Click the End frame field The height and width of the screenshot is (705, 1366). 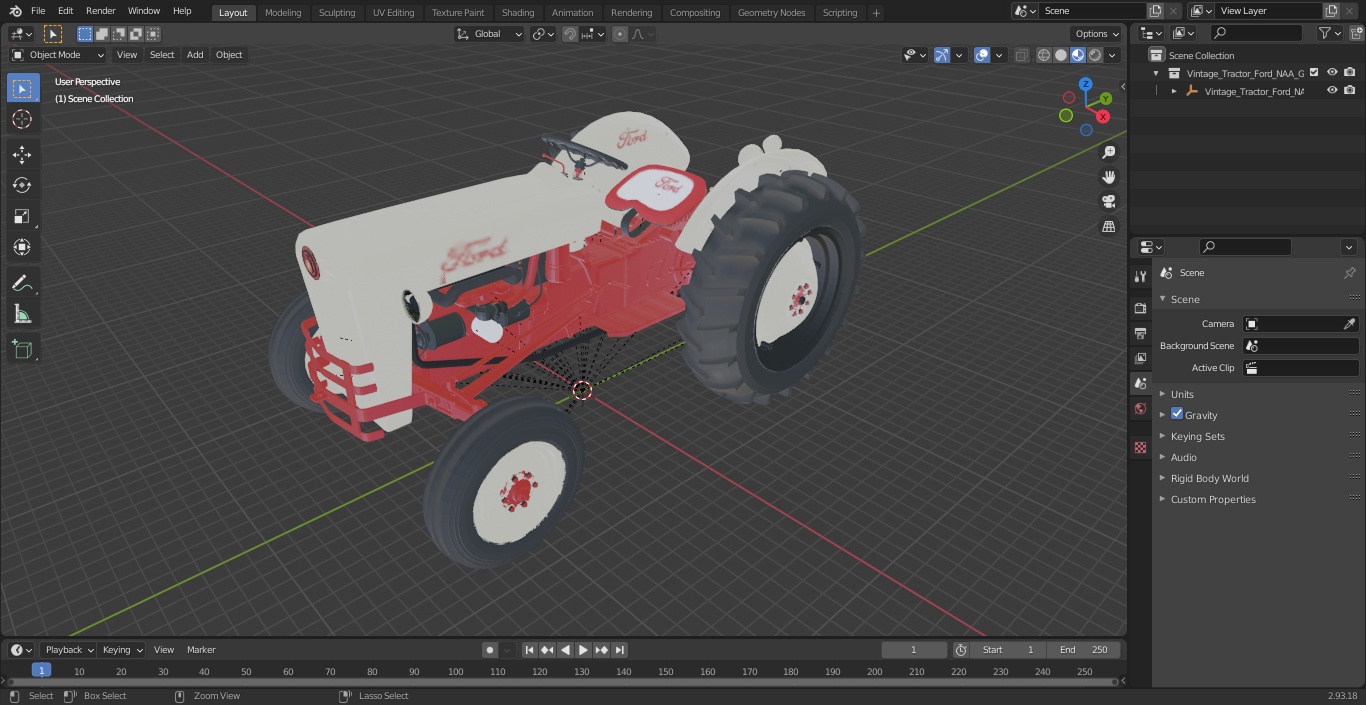click(x=1085, y=650)
